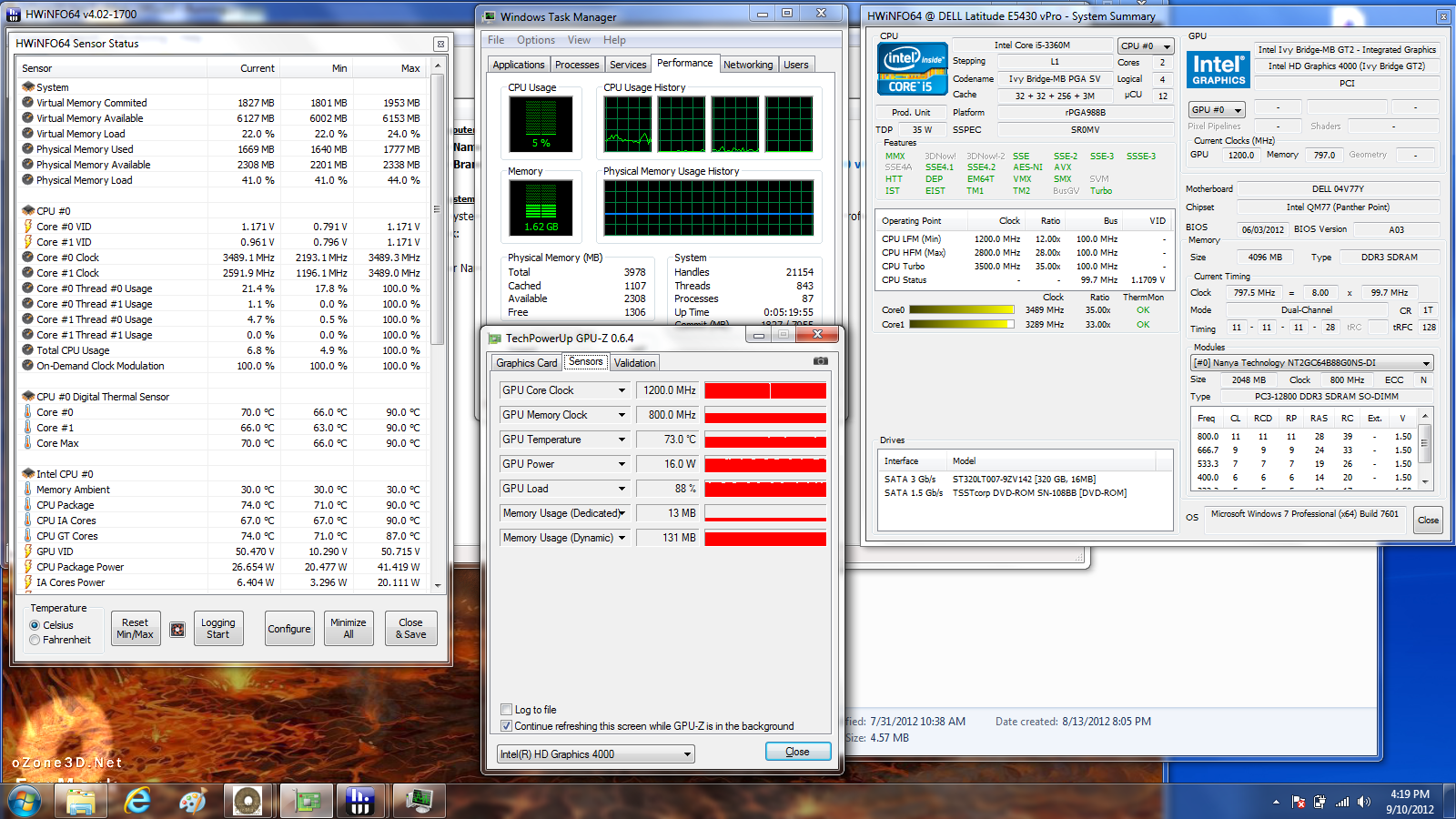The image size is (1456, 819).
Task: Click the network signal icon in system tray
Action: coord(1342,802)
